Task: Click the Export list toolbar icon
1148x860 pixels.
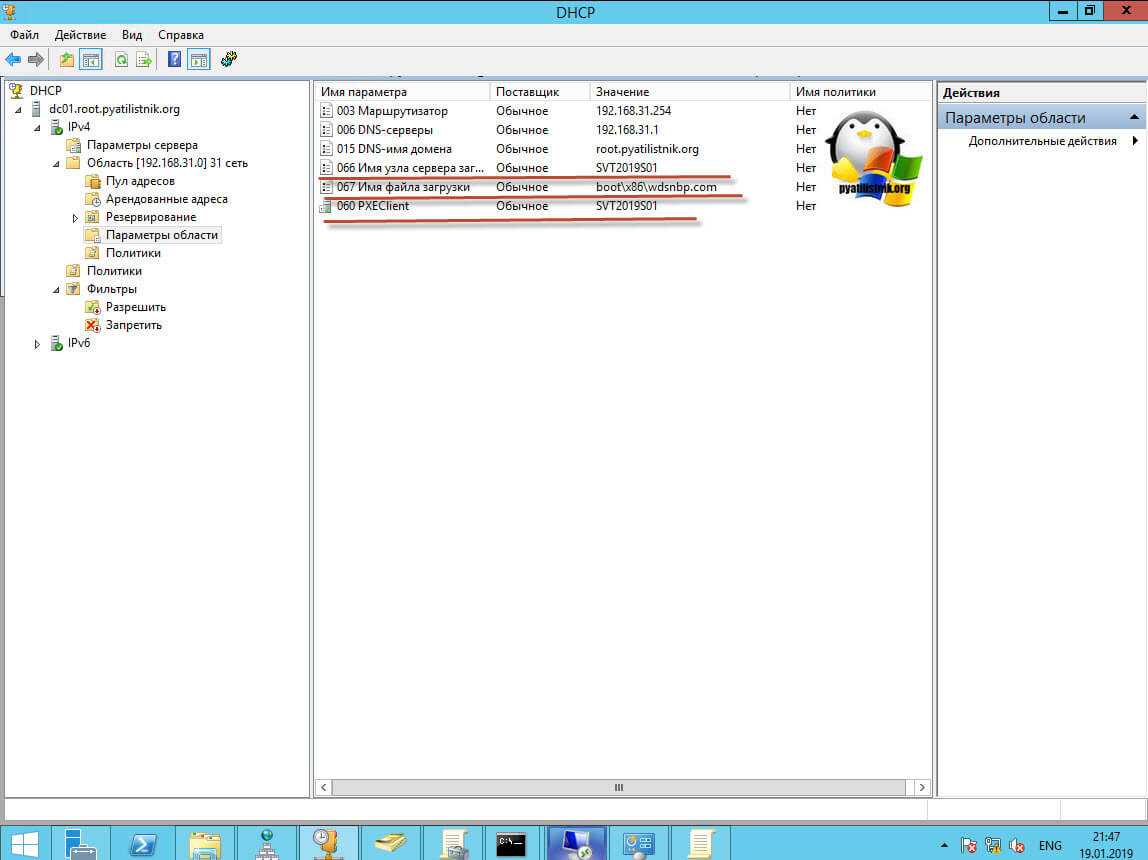Action: (x=144, y=60)
